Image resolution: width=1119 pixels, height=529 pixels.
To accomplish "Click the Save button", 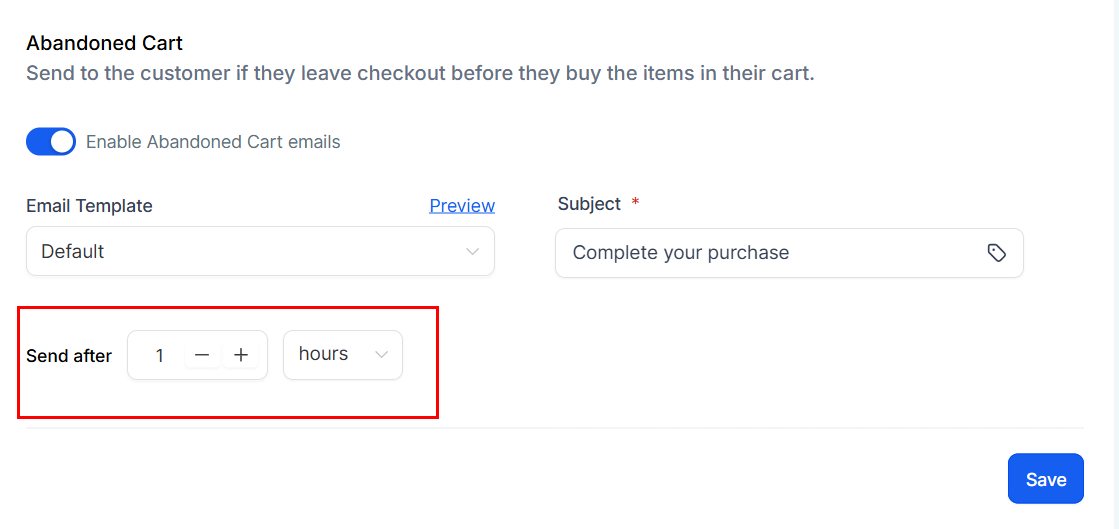I will pos(1045,479).
